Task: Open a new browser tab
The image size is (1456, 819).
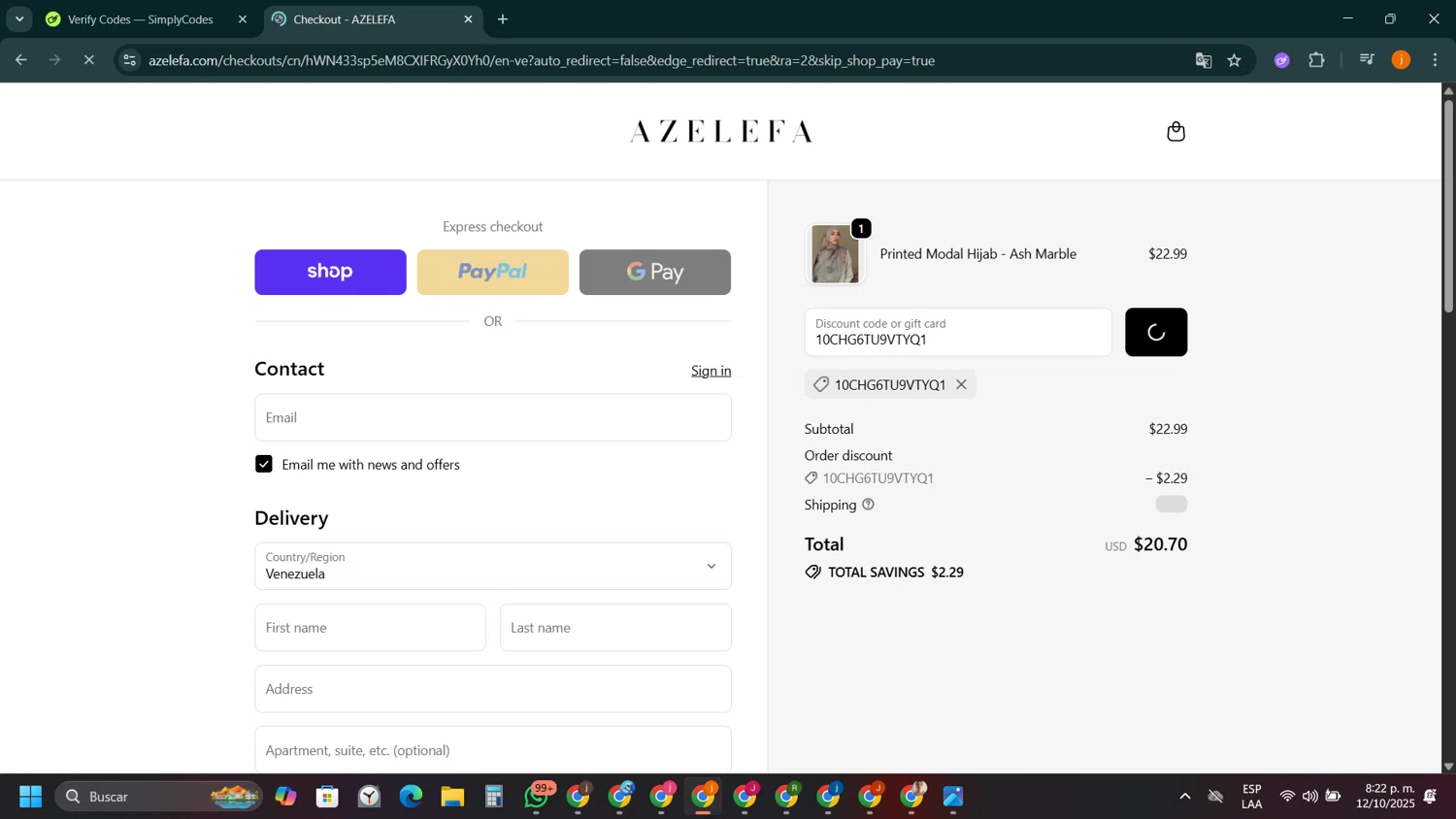Action: [503, 19]
